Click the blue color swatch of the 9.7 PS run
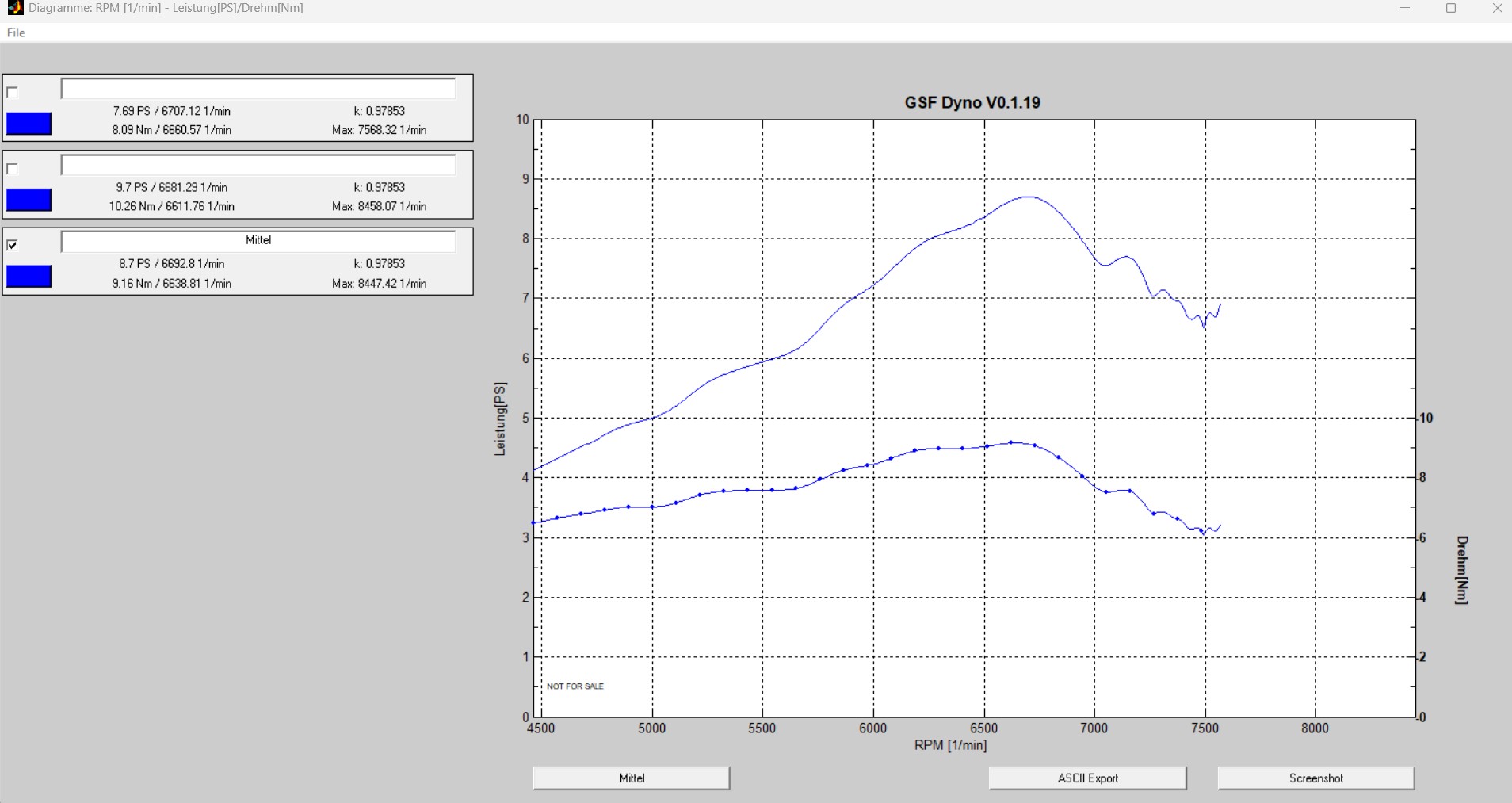This screenshot has height=803, width=1512. click(29, 201)
